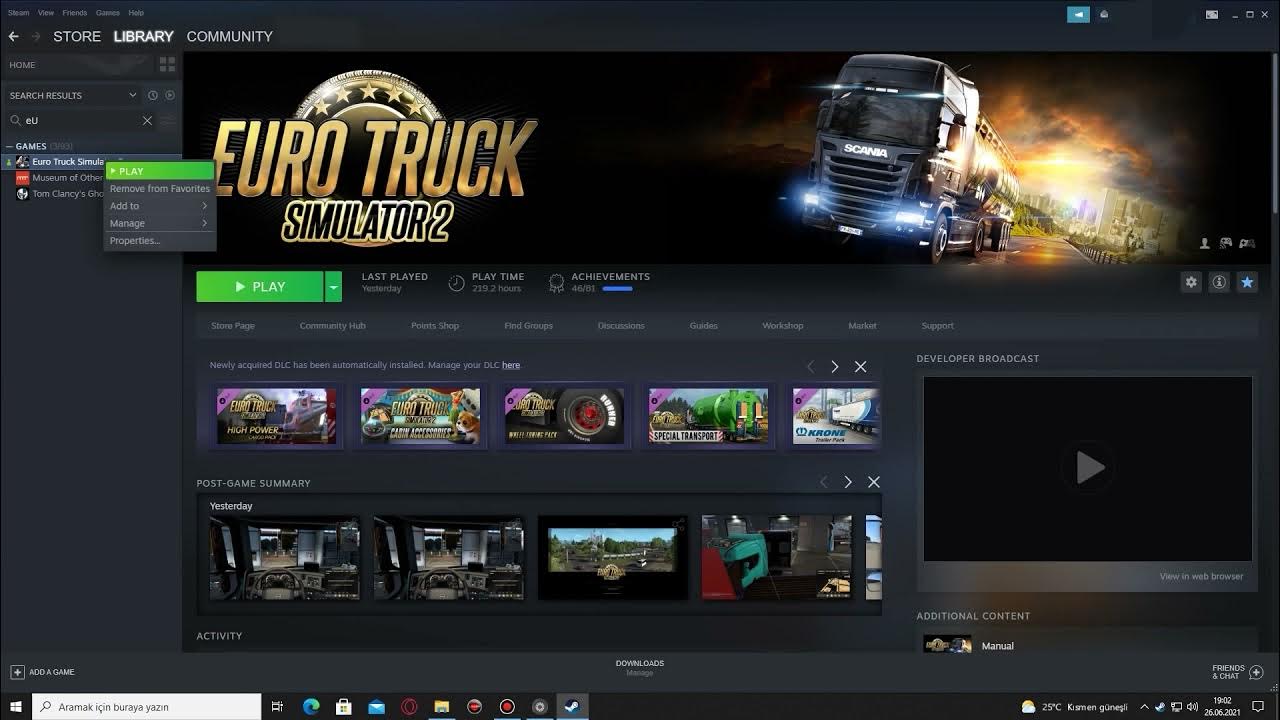Open the Help menu
This screenshot has height=720, width=1280.
pyautogui.click(x=136, y=13)
